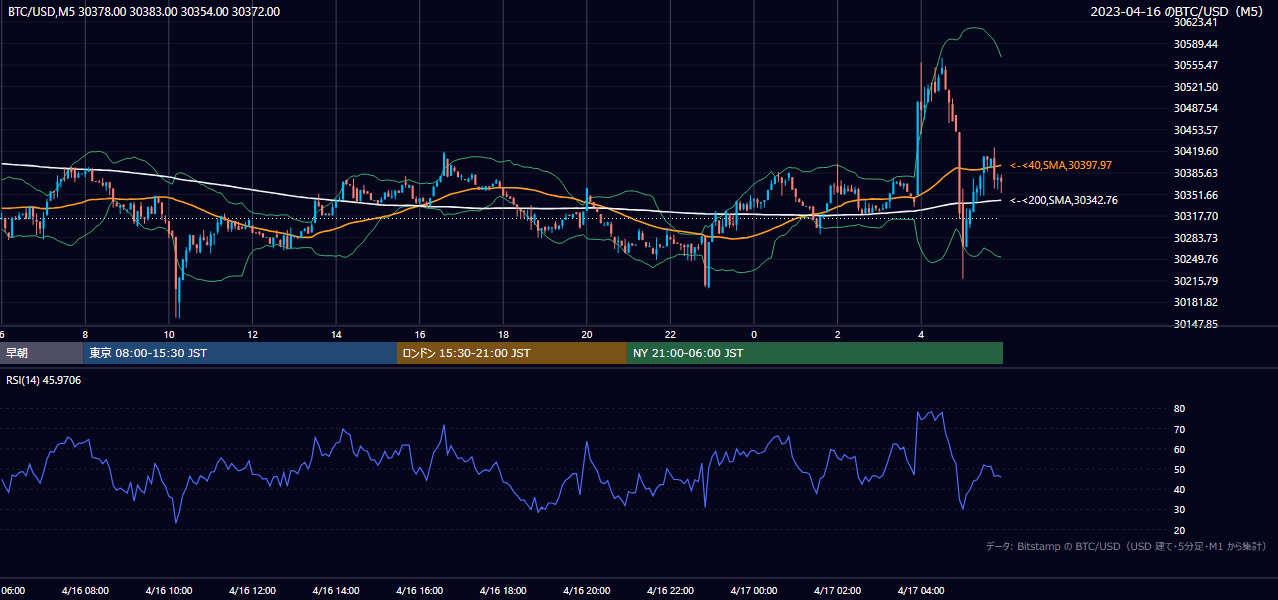This screenshot has height=600, width=1278.
Task: Select the ロンドン 15:30-21:00 JST session bar
Action: pyautogui.click(x=512, y=353)
